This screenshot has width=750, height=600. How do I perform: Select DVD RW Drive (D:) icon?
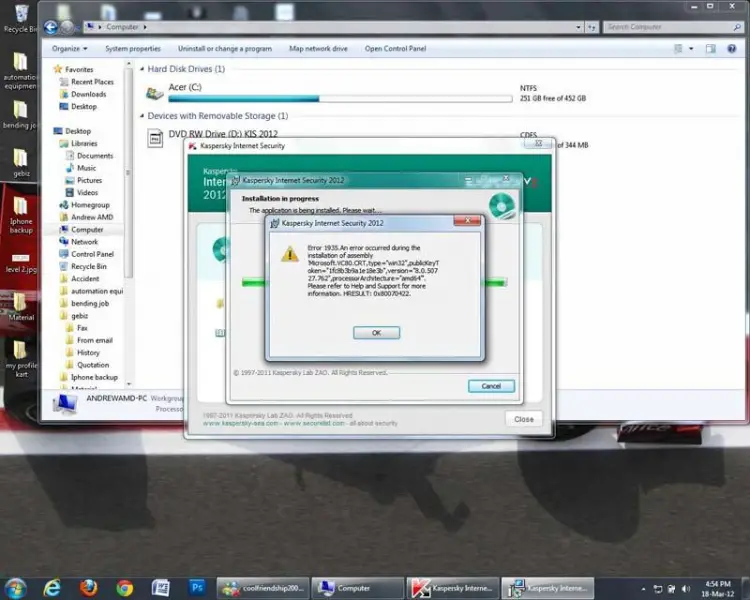(x=155, y=139)
